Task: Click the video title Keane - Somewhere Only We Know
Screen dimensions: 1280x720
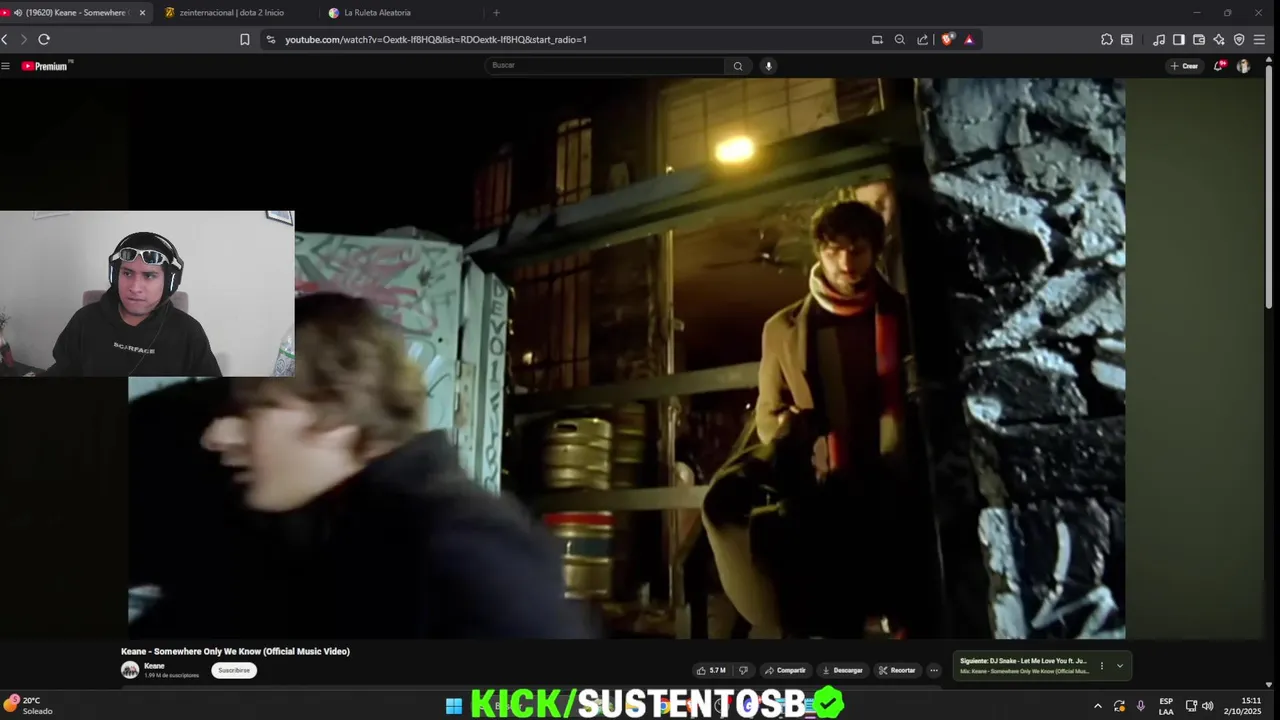Action: point(235,651)
